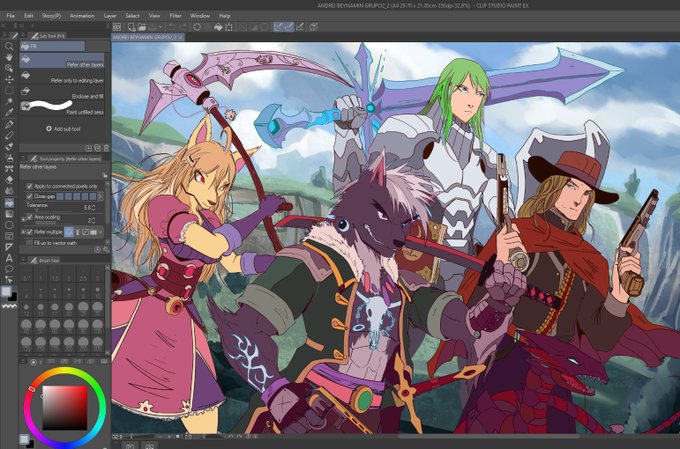680x449 pixels.
Task: Choose Enclose and fill sub tool
Action: pyautogui.click(x=62, y=92)
